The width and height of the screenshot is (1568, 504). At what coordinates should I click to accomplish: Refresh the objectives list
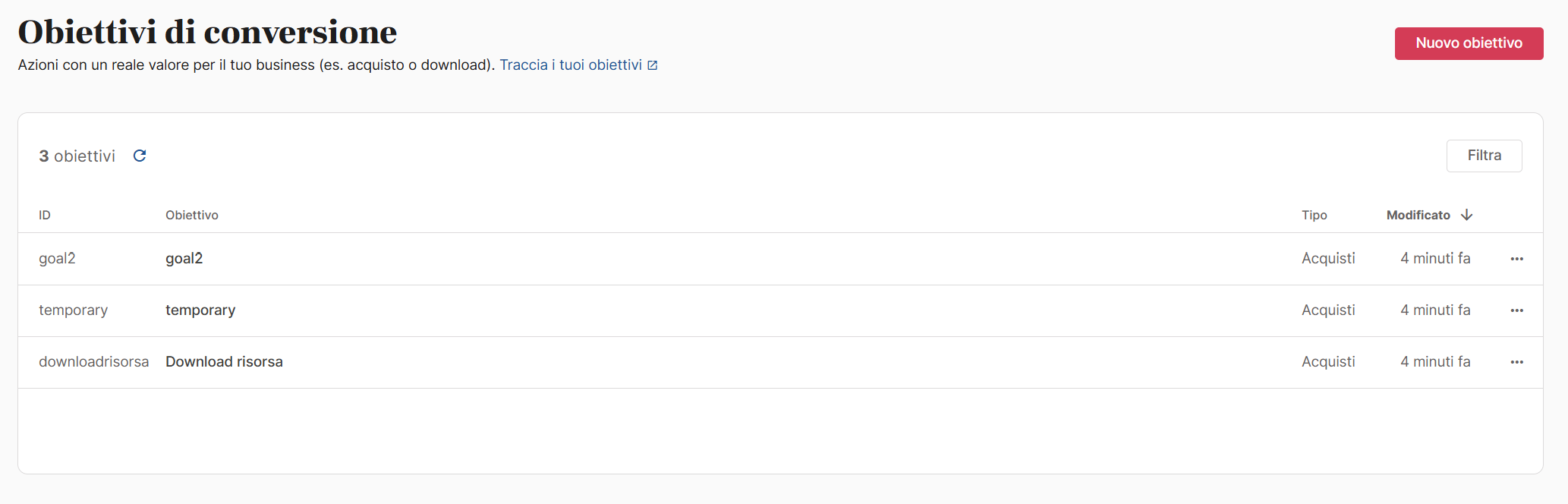(x=140, y=156)
